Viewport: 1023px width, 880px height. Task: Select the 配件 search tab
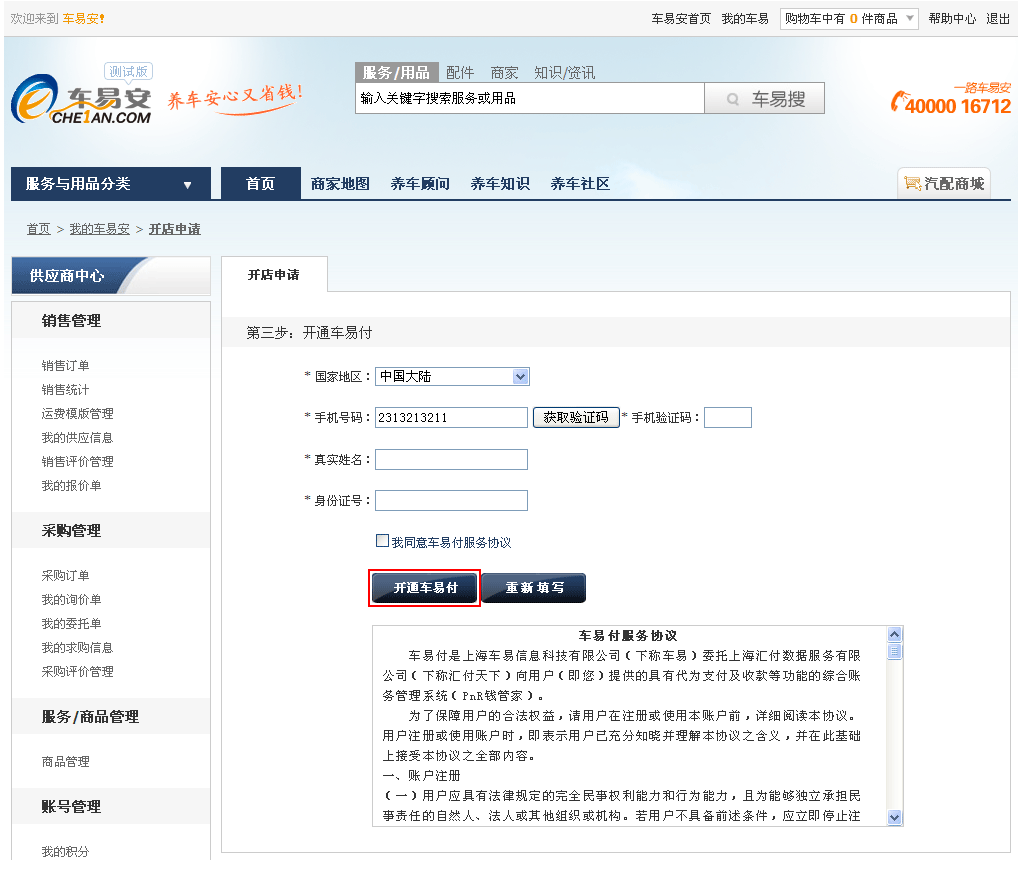tap(460, 72)
